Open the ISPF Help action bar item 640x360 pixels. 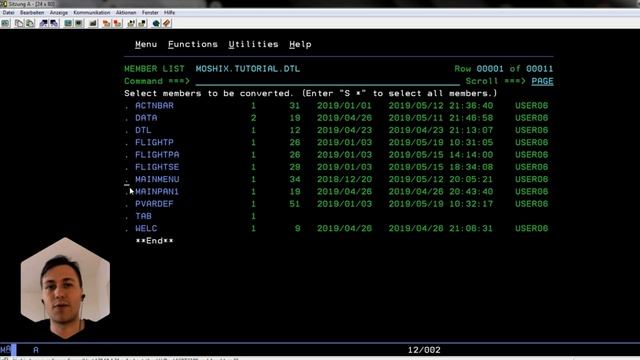[x=300, y=44]
